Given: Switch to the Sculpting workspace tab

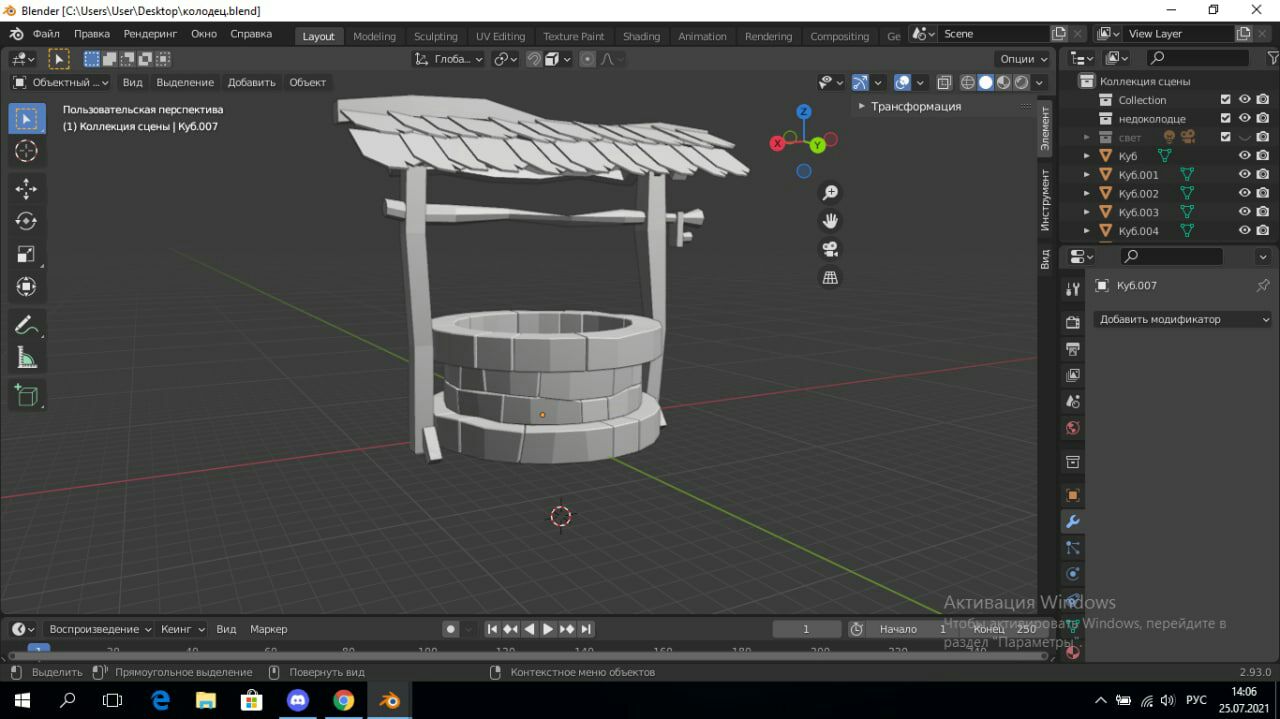Looking at the screenshot, I should click(x=435, y=36).
